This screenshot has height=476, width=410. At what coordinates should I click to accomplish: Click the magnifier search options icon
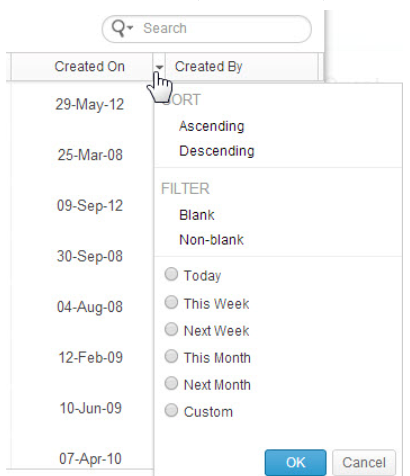(122, 28)
